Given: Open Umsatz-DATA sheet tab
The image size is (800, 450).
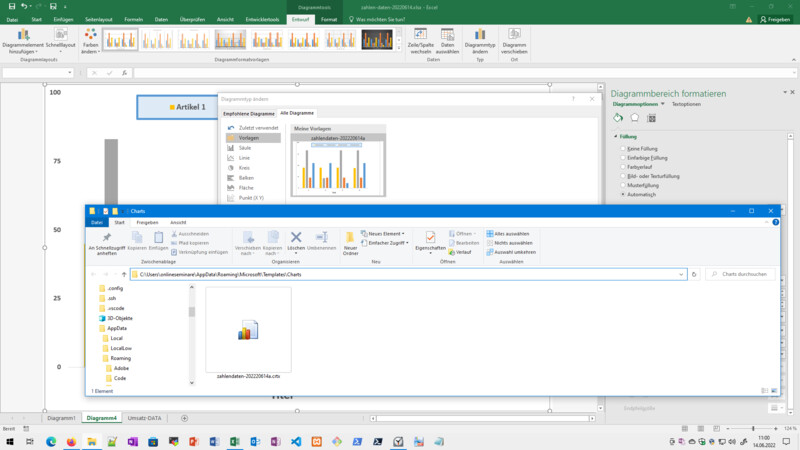Looking at the screenshot, I should point(144,418).
